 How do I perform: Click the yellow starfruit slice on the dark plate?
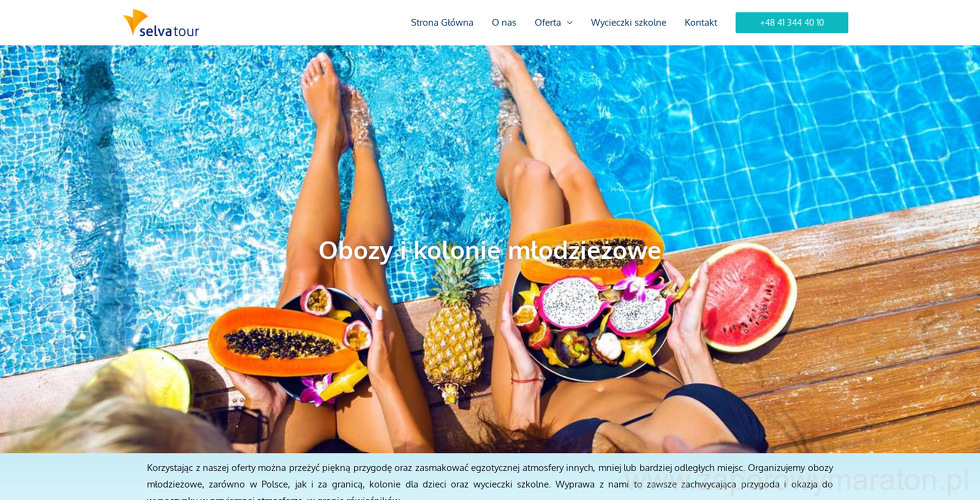pyautogui.click(x=639, y=352)
